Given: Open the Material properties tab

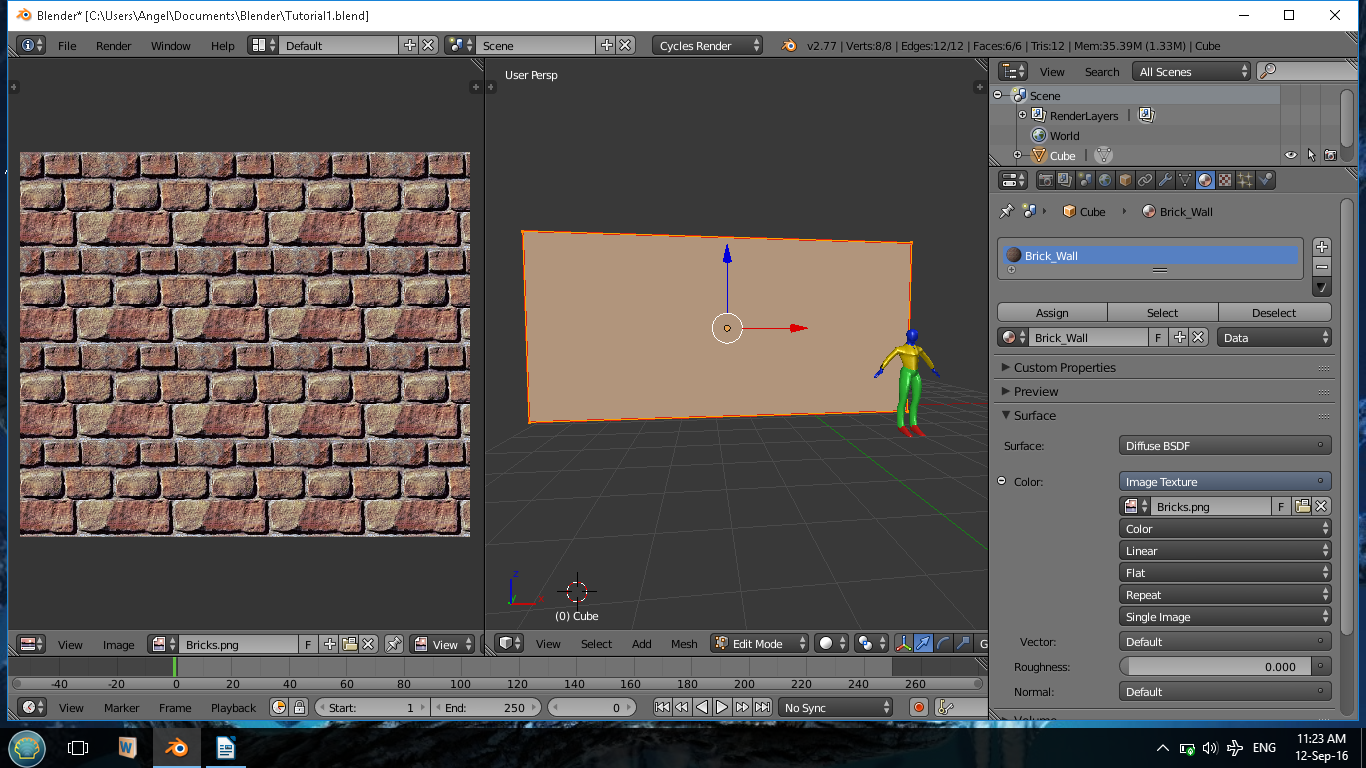Looking at the screenshot, I should pyautogui.click(x=1205, y=180).
